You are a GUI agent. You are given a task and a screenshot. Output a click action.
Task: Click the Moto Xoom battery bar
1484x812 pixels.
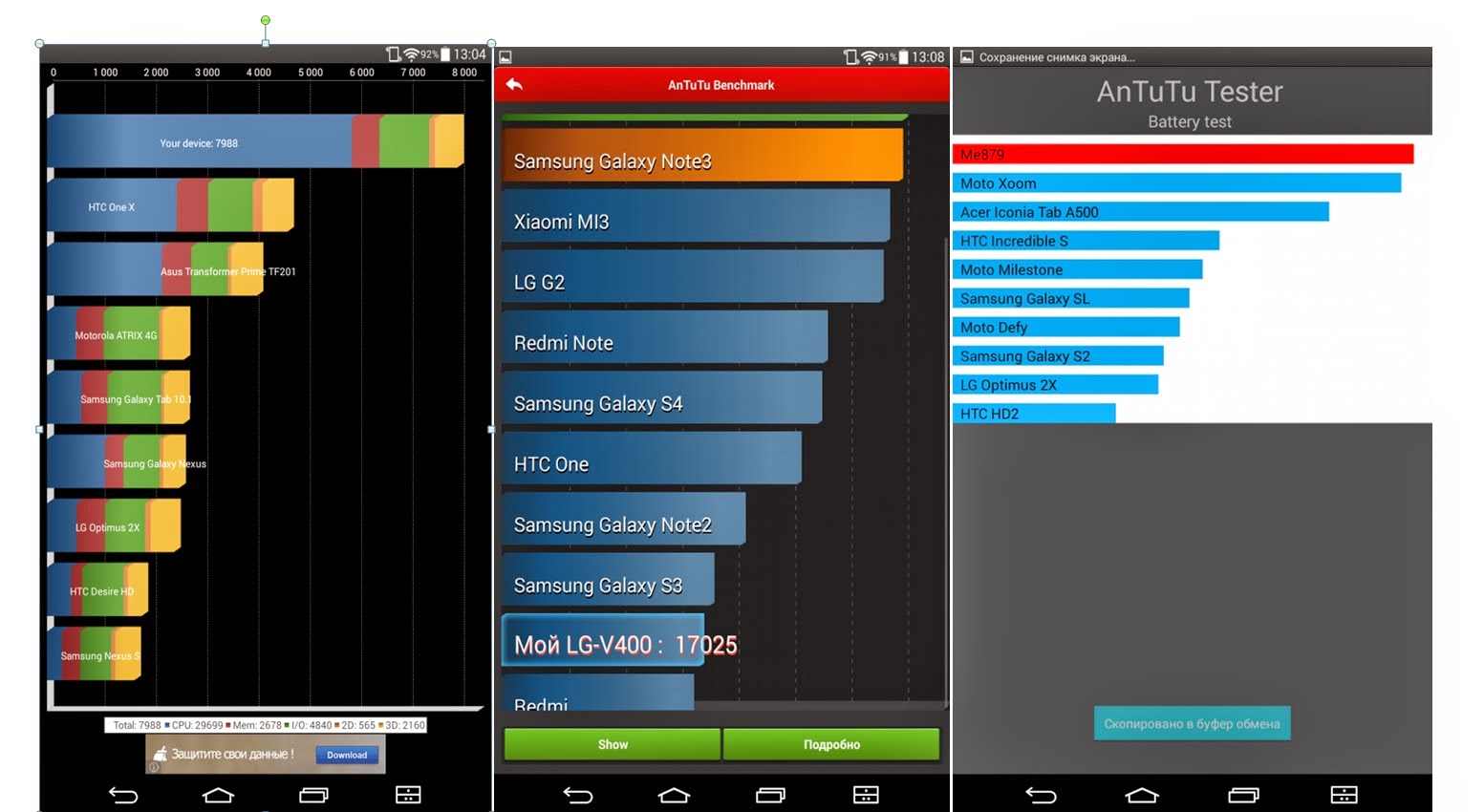pyautogui.click(x=1176, y=182)
